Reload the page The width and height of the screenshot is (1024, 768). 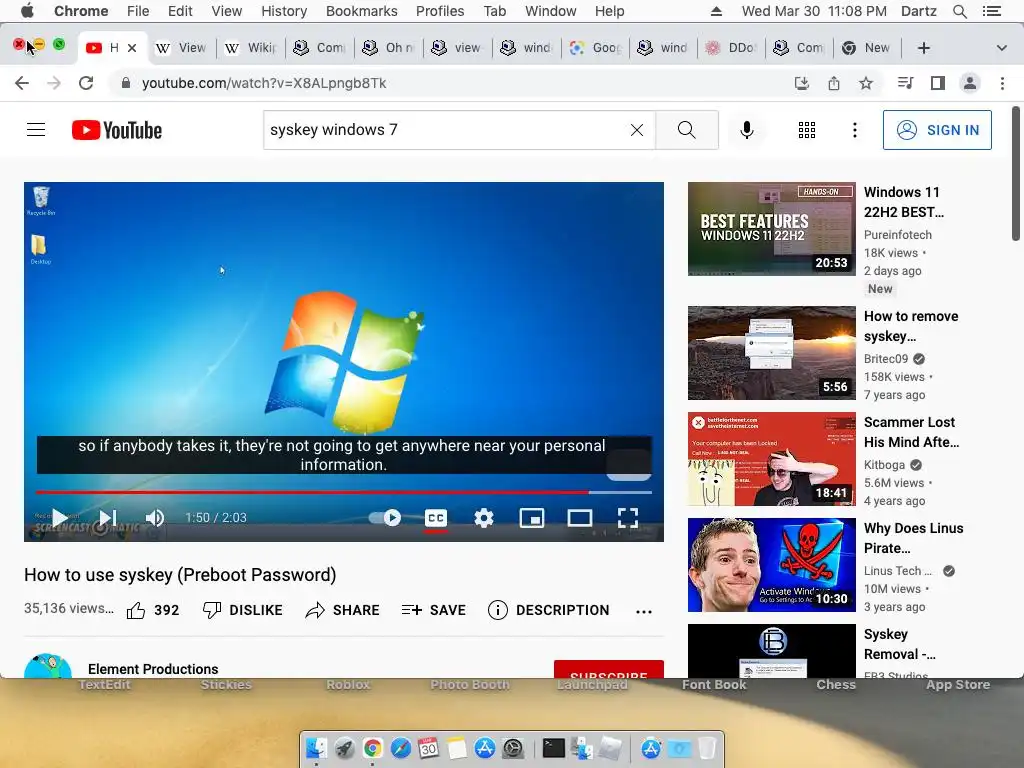(x=86, y=83)
